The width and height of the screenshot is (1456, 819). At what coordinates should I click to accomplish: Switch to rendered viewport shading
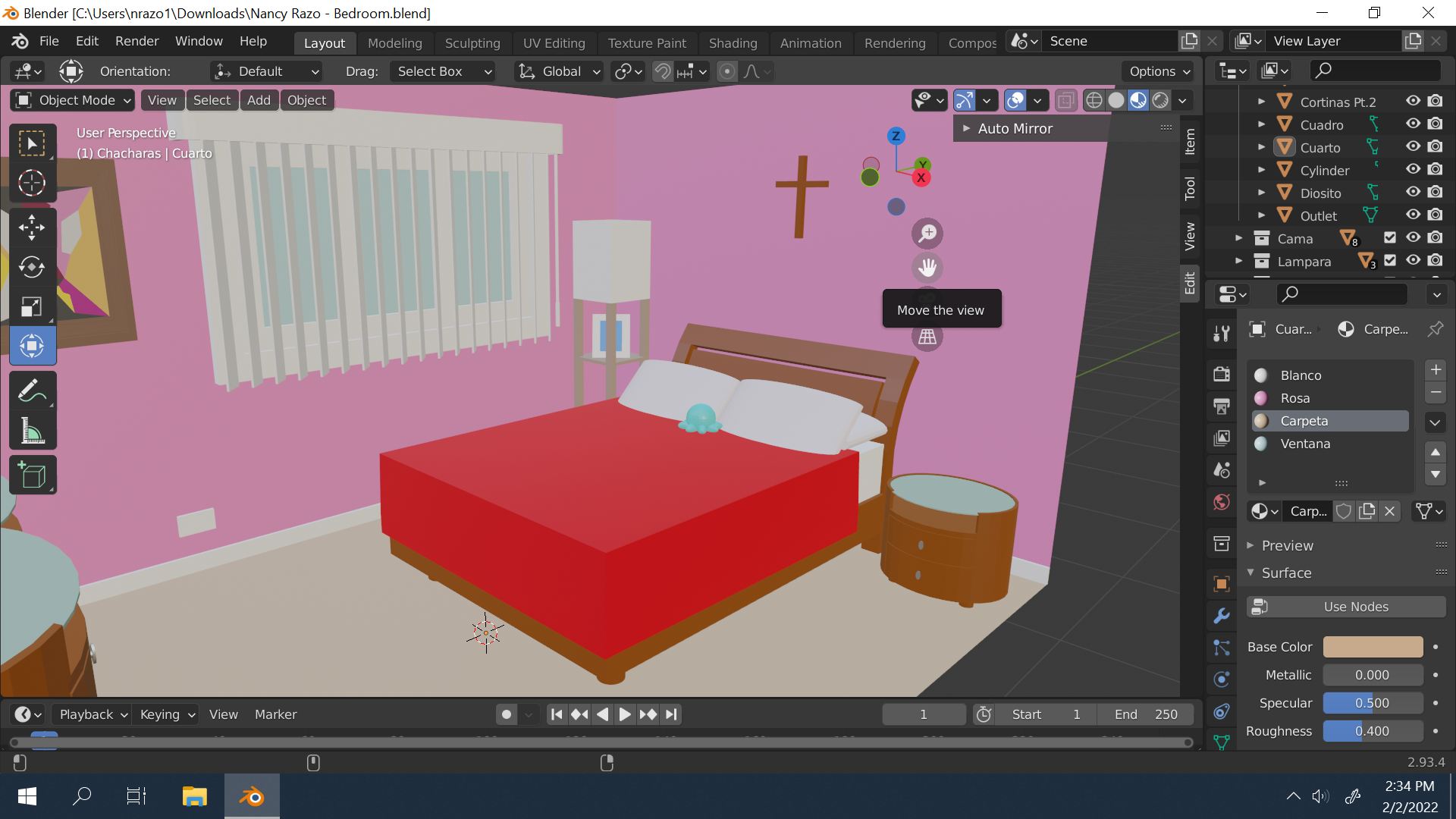(x=1160, y=100)
